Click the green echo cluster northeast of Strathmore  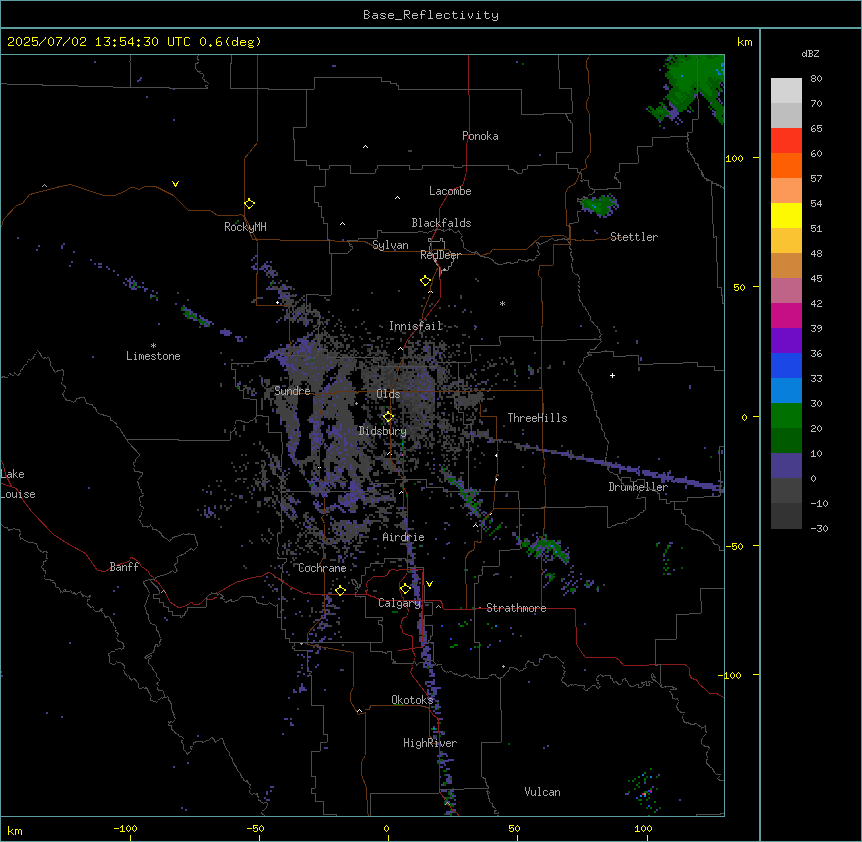[x=546, y=549]
